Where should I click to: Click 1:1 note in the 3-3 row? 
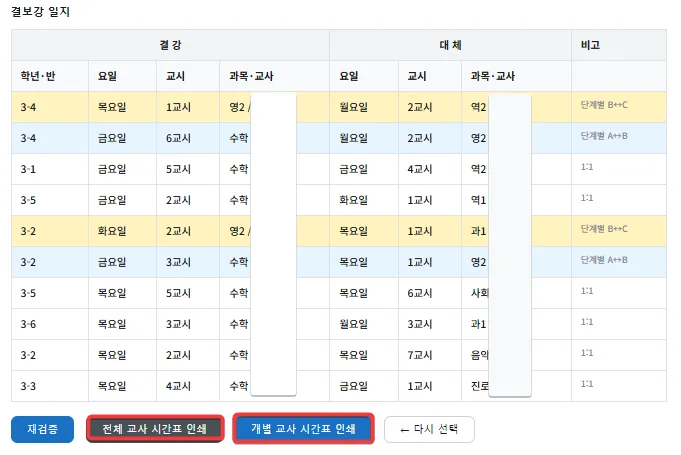point(587,384)
